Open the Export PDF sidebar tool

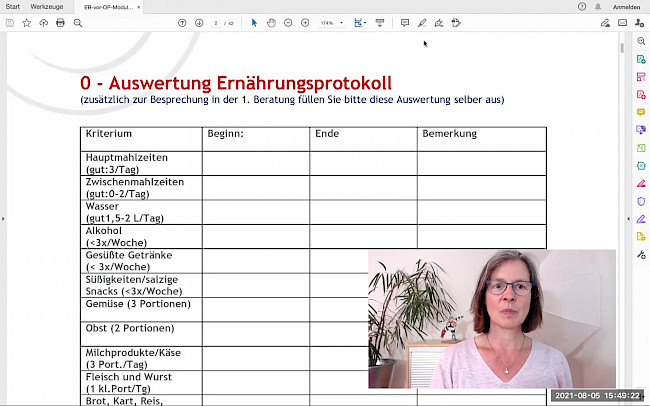click(641, 59)
